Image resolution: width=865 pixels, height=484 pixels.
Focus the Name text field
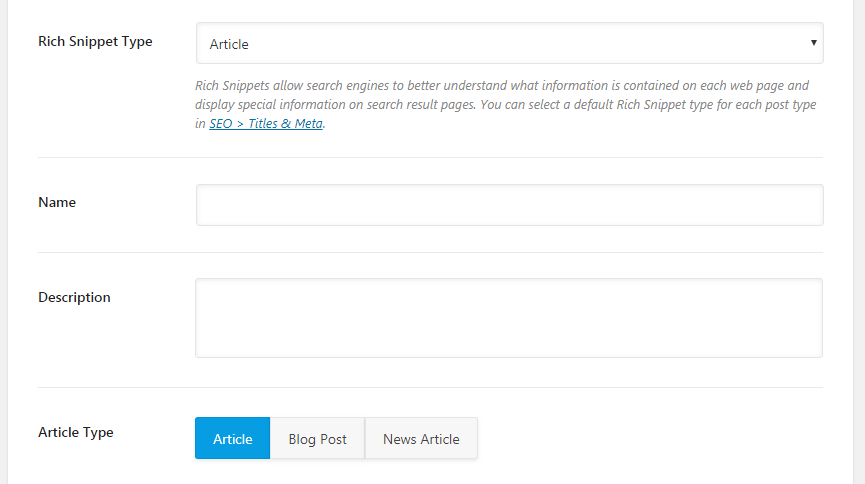(509, 205)
